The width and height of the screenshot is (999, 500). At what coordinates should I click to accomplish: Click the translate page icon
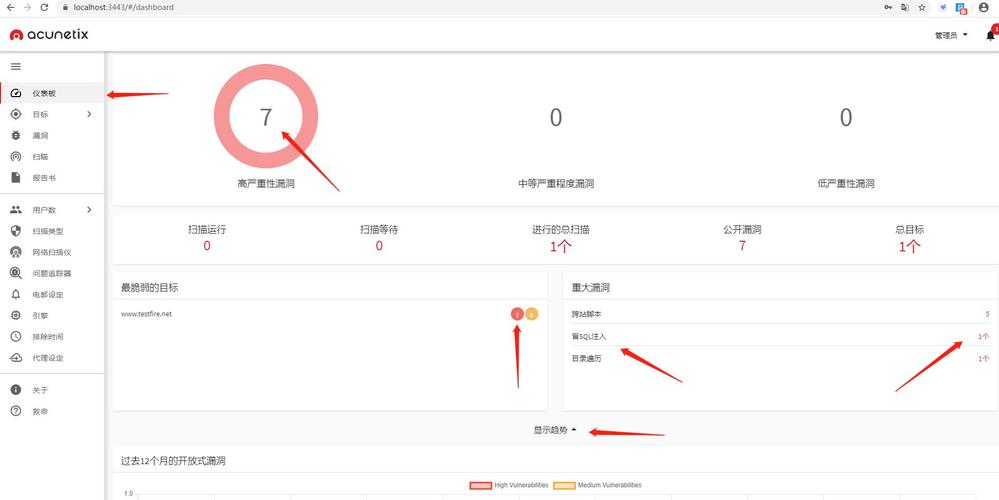905,7
